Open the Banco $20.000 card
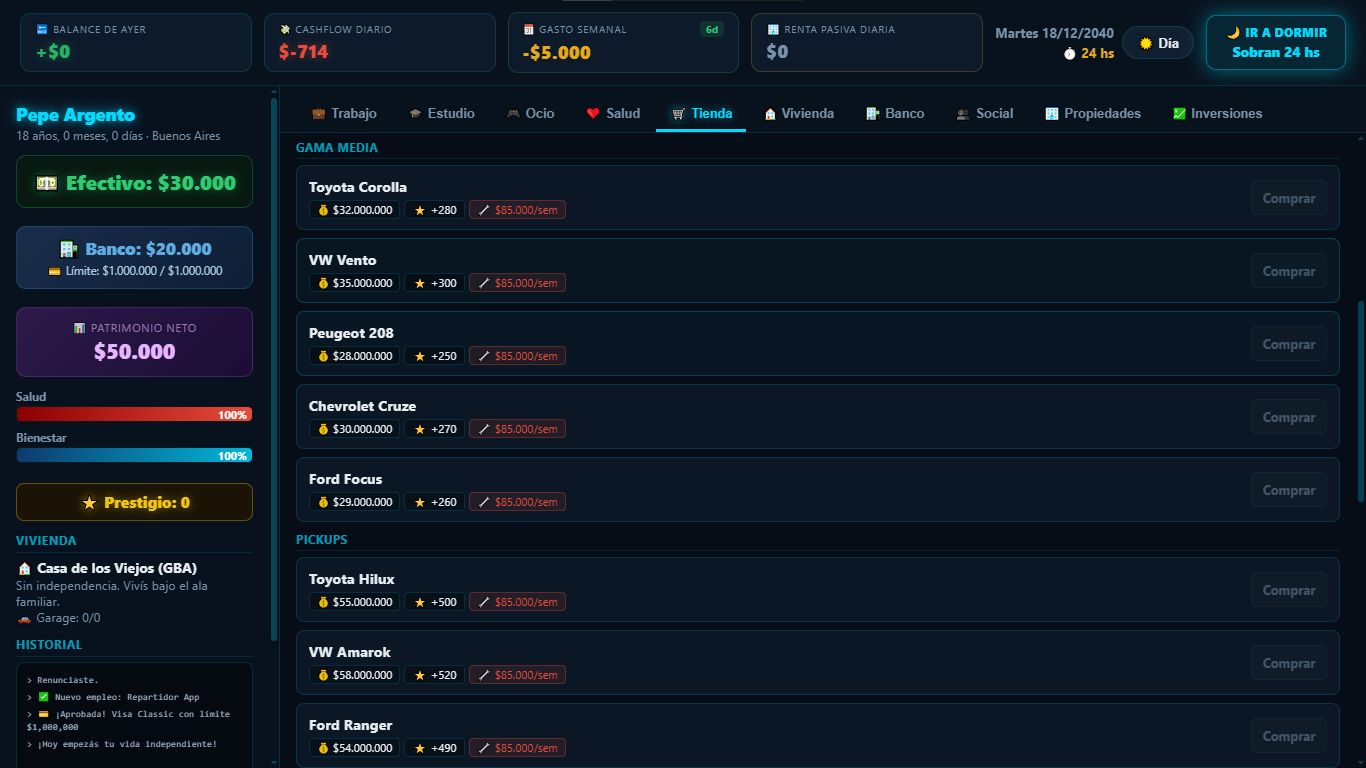The height and width of the screenshot is (768, 1366). (134, 257)
